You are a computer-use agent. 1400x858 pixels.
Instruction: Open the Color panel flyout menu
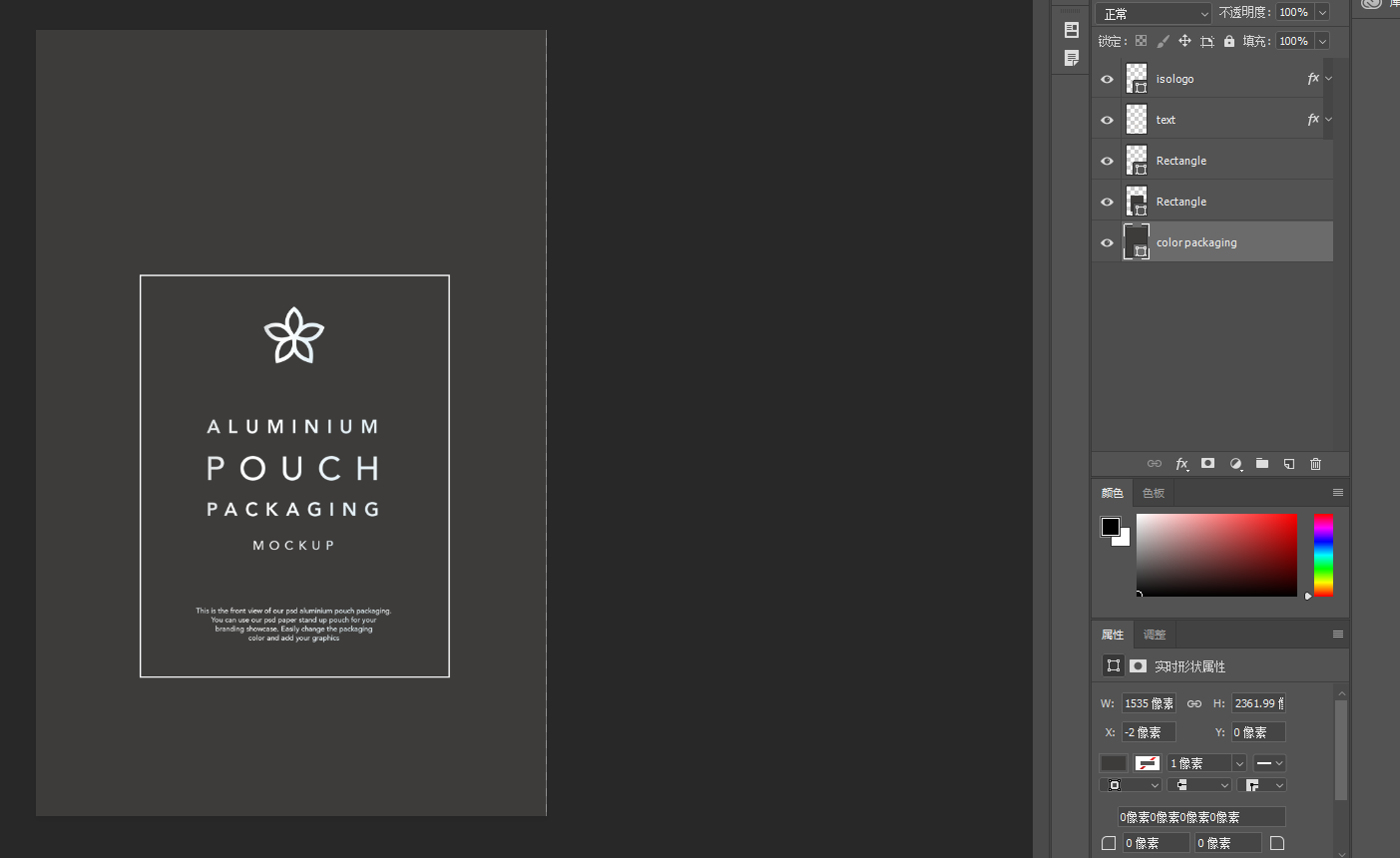click(x=1338, y=493)
